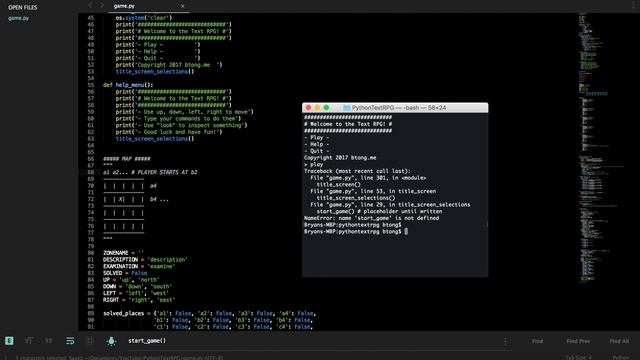The height and width of the screenshot is (360, 640).
Task: Toggle in-selection search option
Action: pyautogui.click(x=90, y=341)
